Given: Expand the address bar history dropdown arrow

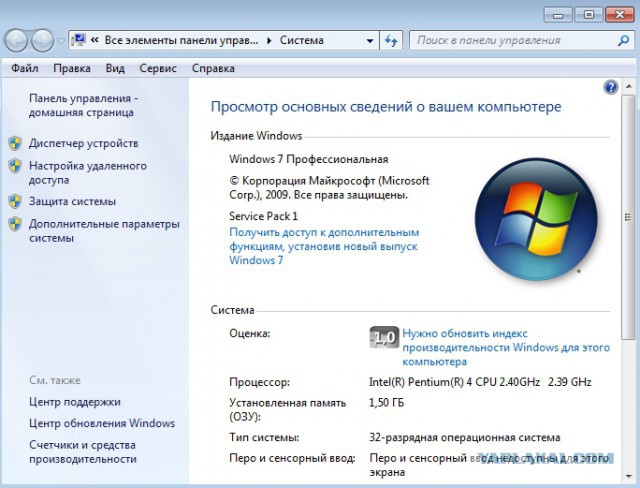Looking at the screenshot, I should click(370, 40).
